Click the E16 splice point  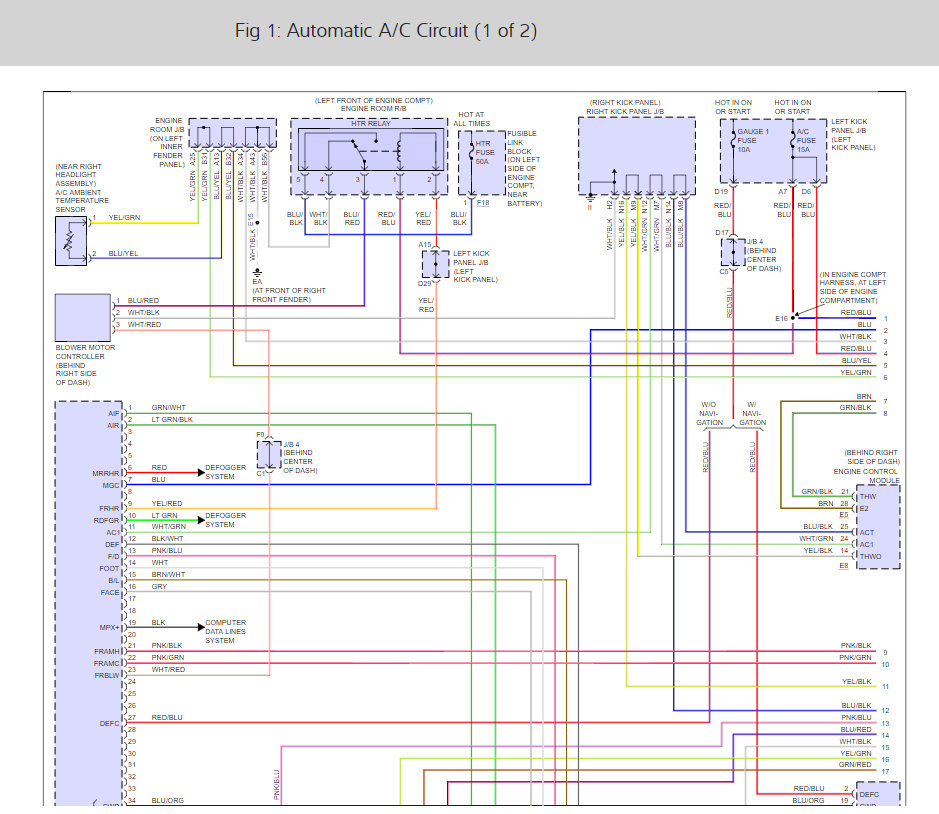coord(793,317)
